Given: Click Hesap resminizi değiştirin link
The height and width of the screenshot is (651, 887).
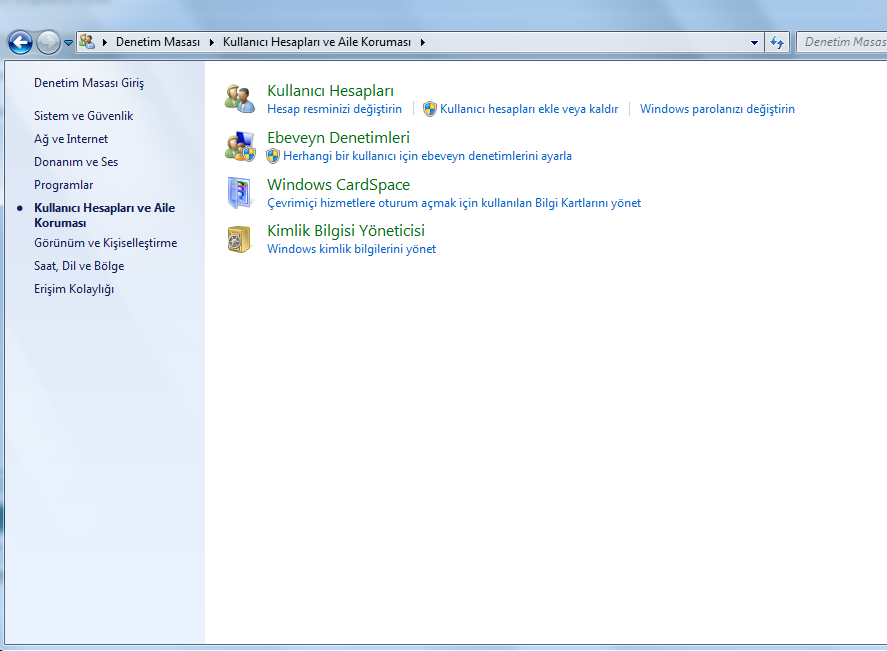Looking at the screenshot, I should coord(334,109).
